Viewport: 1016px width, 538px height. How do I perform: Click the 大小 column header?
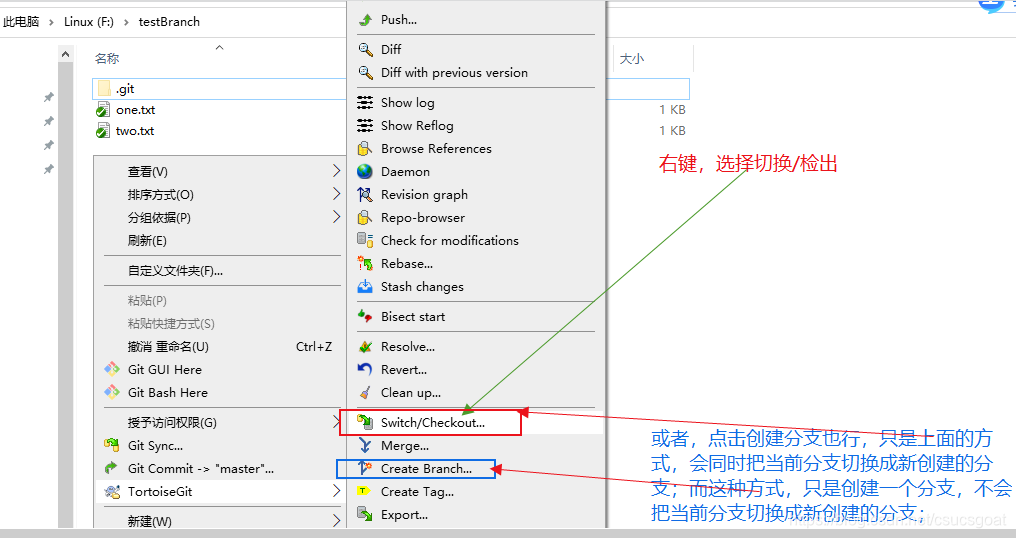632,58
